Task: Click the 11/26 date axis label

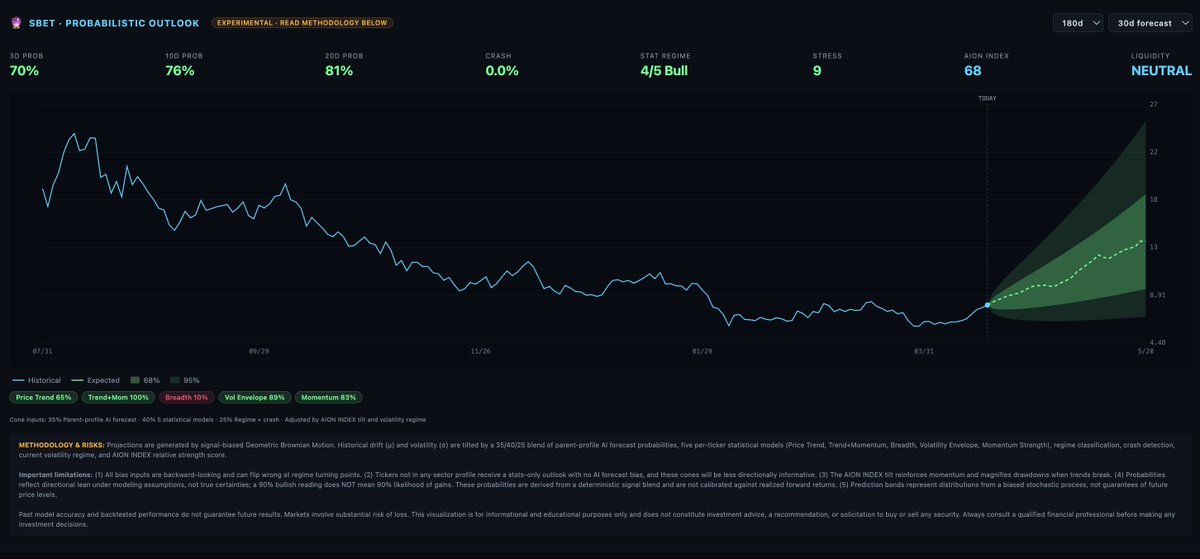Action: pos(480,351)
